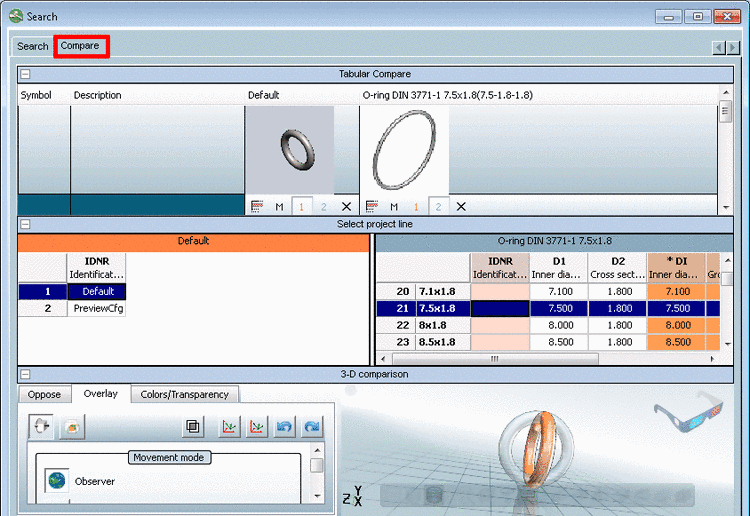The height and width of the screenshot is (516, 750).
Task: Select the 8x1.8 row
Action: pos(548,325)
